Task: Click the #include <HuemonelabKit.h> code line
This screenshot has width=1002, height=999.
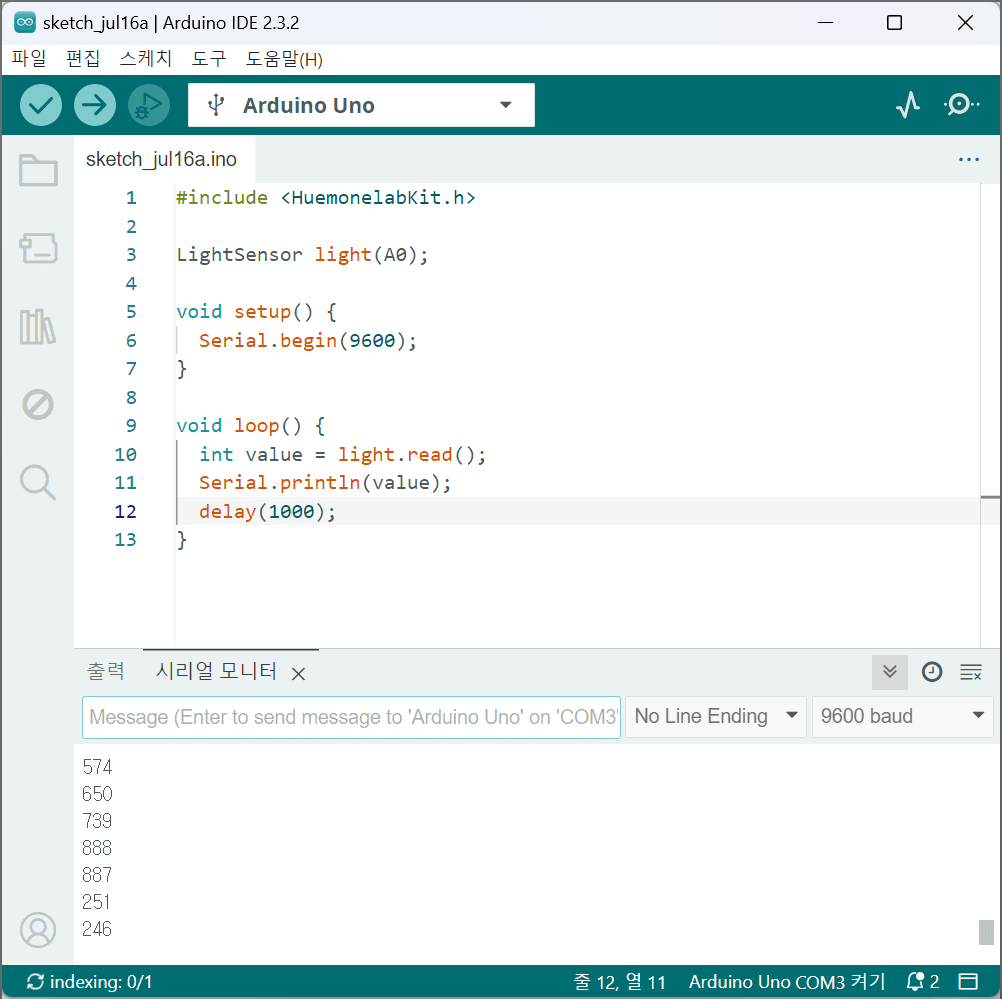Action: (x=326, y=197)
